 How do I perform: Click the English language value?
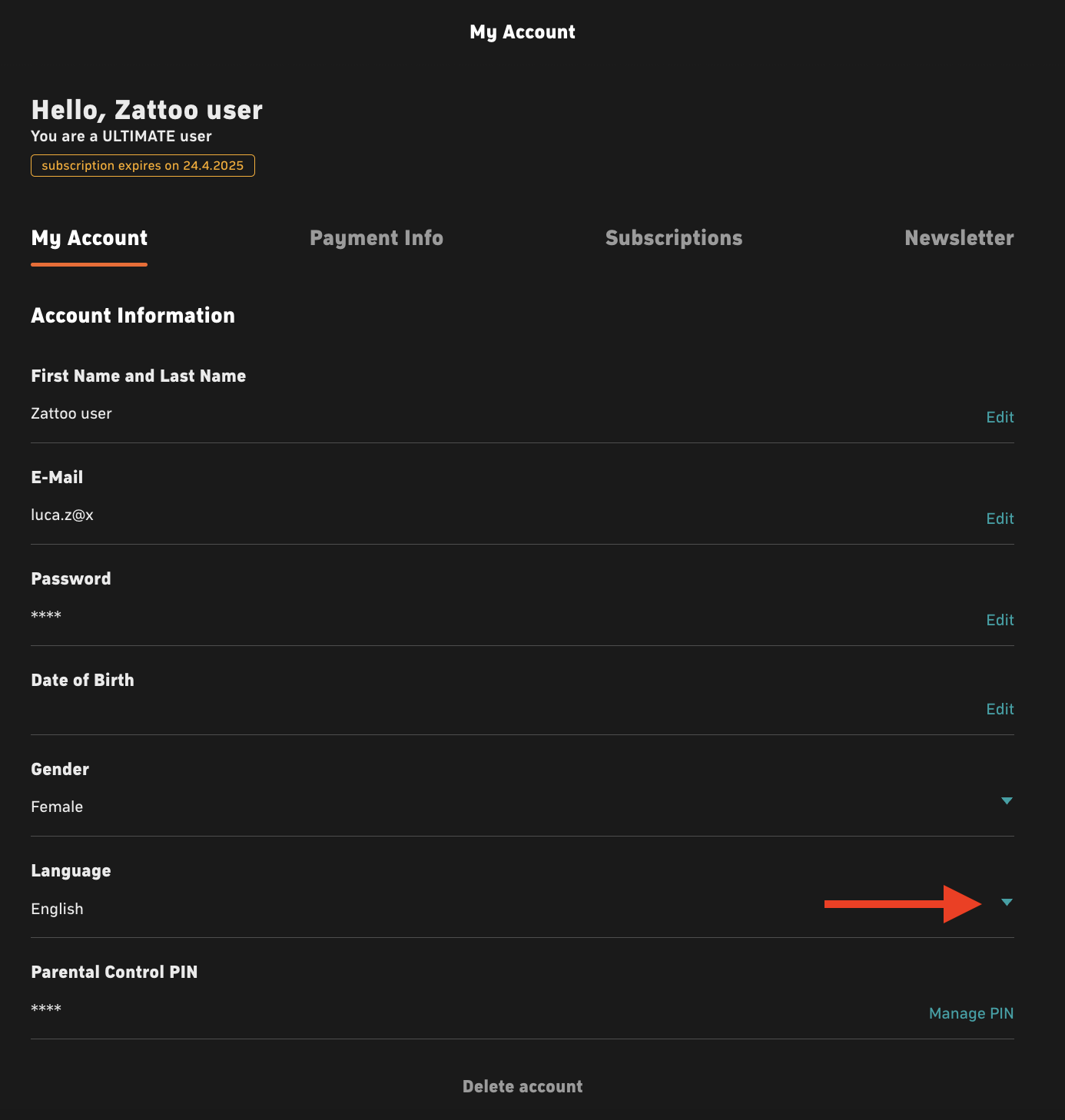click(57, 909)
